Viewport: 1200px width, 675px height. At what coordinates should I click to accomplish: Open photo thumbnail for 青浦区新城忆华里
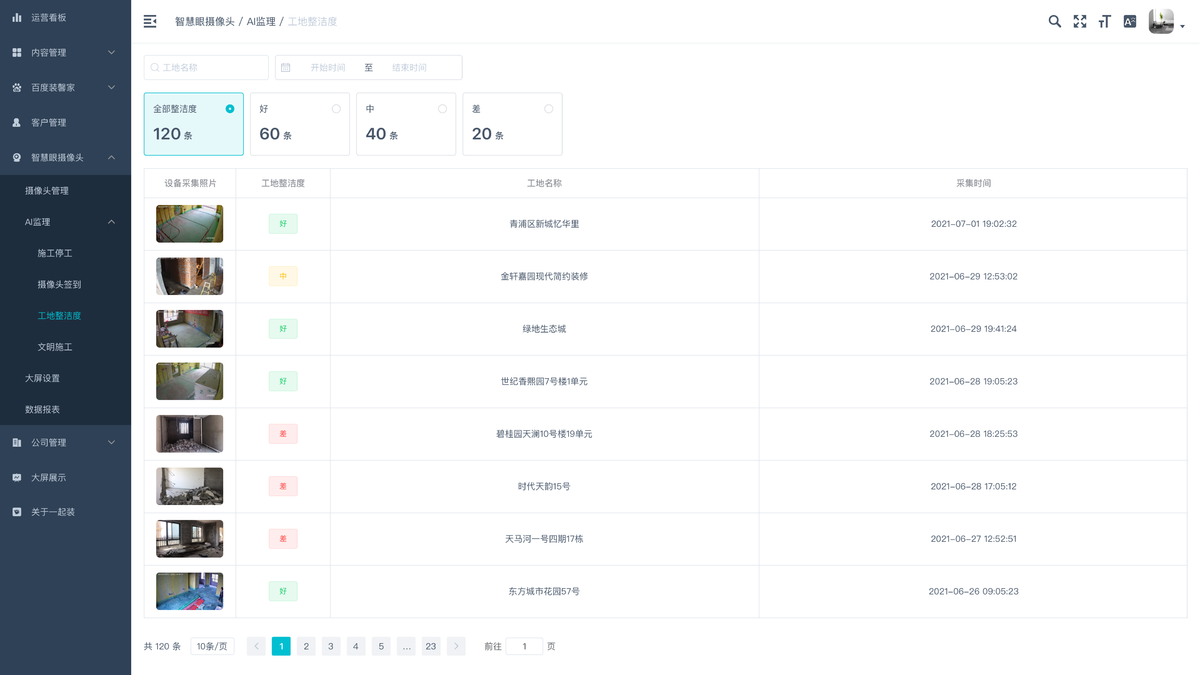point(189,224)
